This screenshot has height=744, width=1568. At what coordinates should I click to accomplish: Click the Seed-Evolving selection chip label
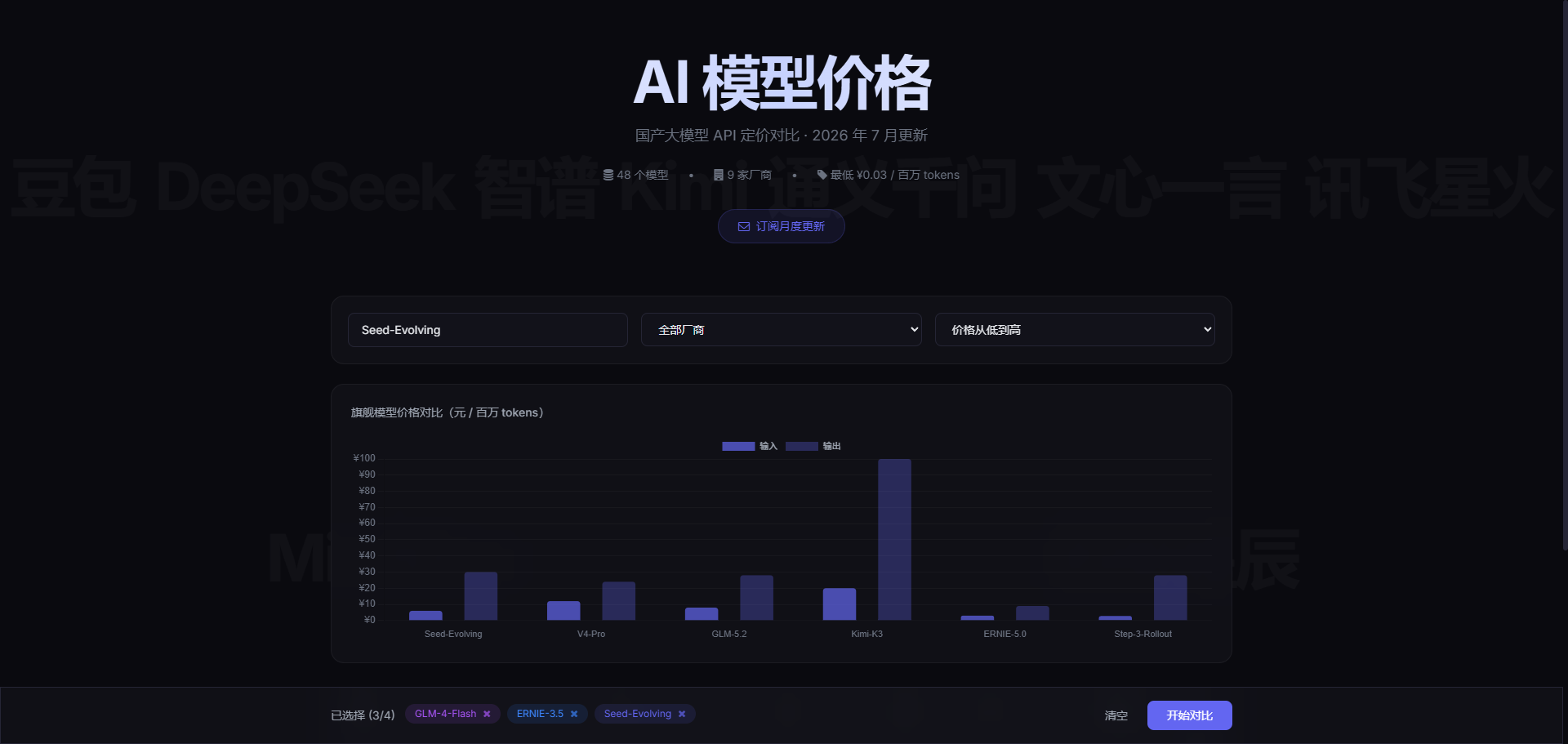point(638,714)
